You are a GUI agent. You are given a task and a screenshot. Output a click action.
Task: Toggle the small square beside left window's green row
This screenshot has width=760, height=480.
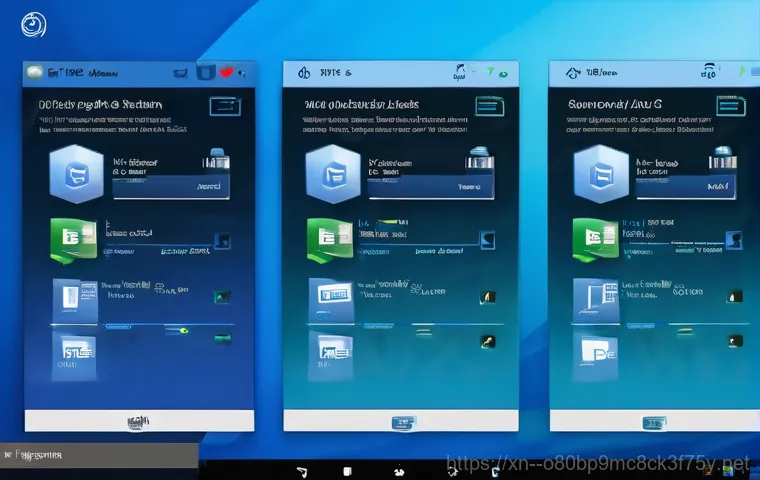[x=223, y=241]
